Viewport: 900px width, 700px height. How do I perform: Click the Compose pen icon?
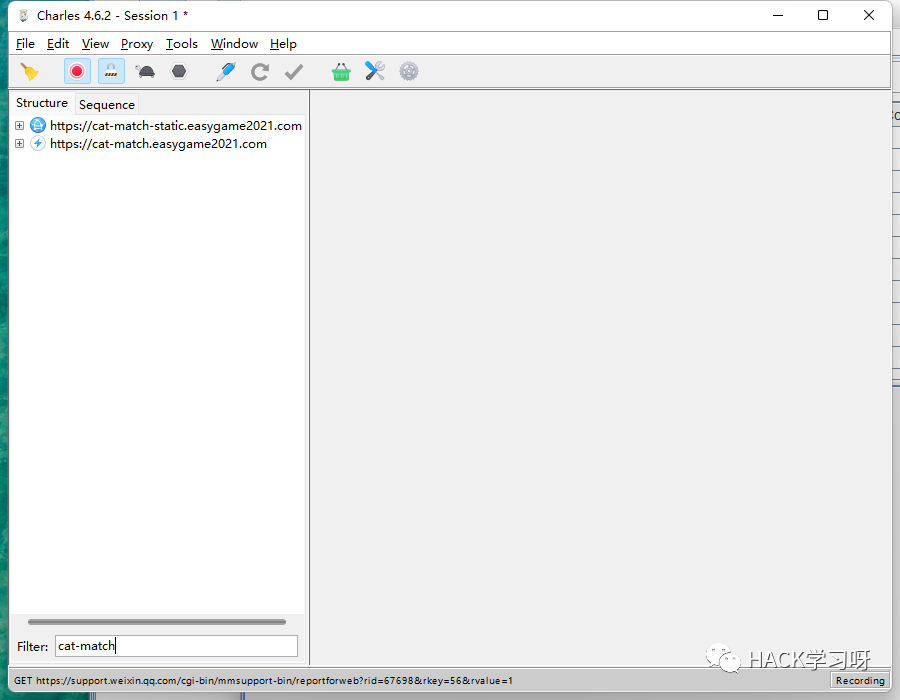[226, 72]
